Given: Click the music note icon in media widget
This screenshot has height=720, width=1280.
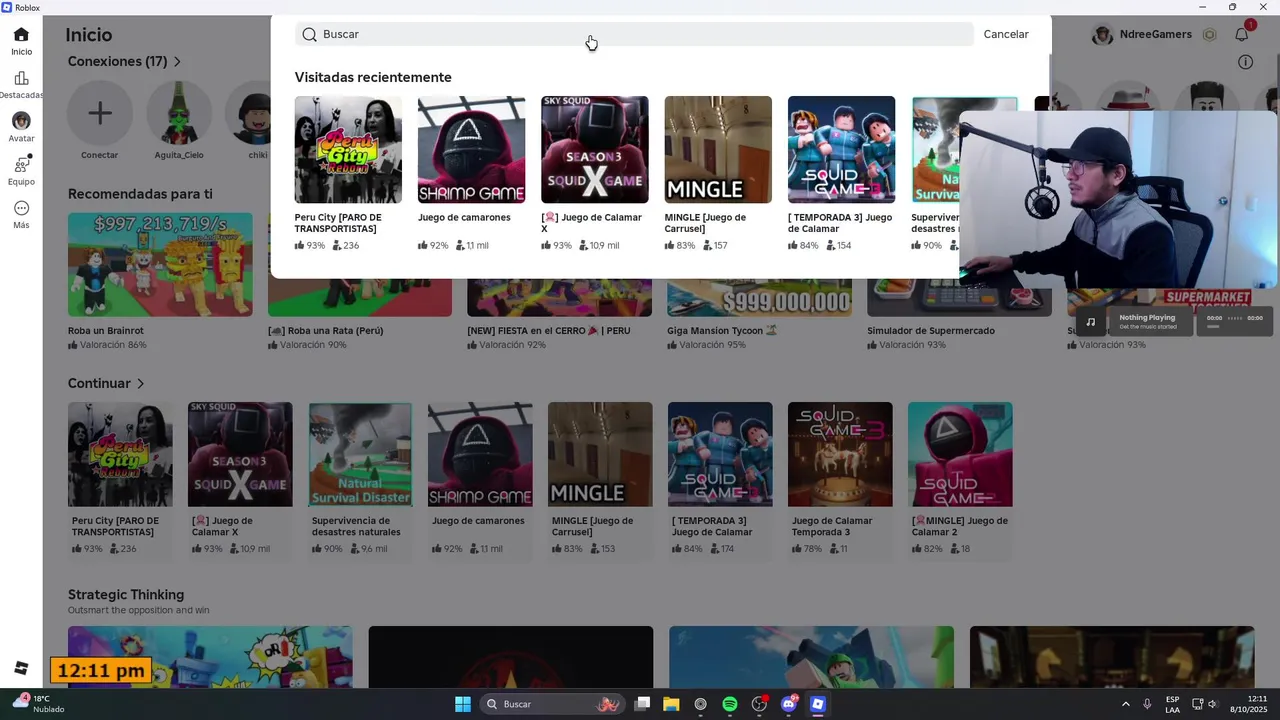Looking at the screenshot, I should point(1091,321).
